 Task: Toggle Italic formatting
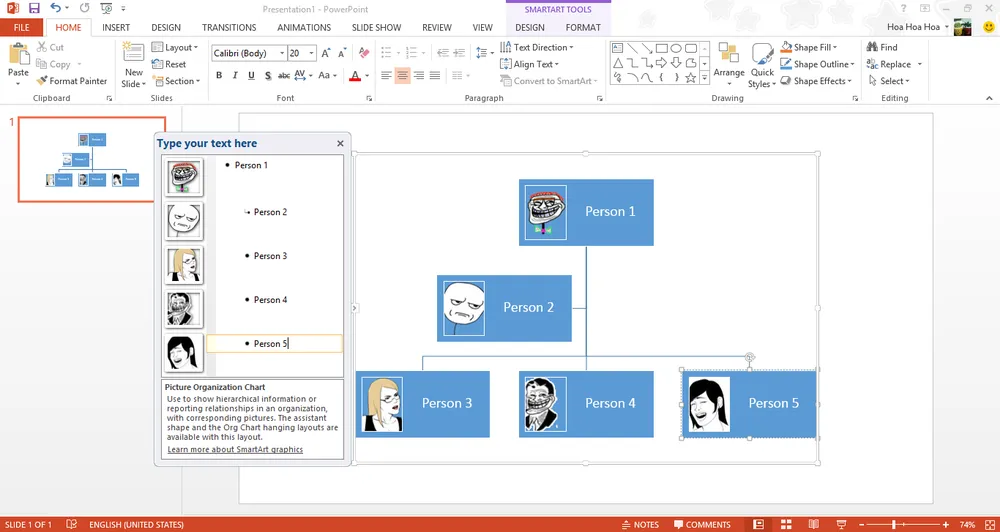point(235,75)
